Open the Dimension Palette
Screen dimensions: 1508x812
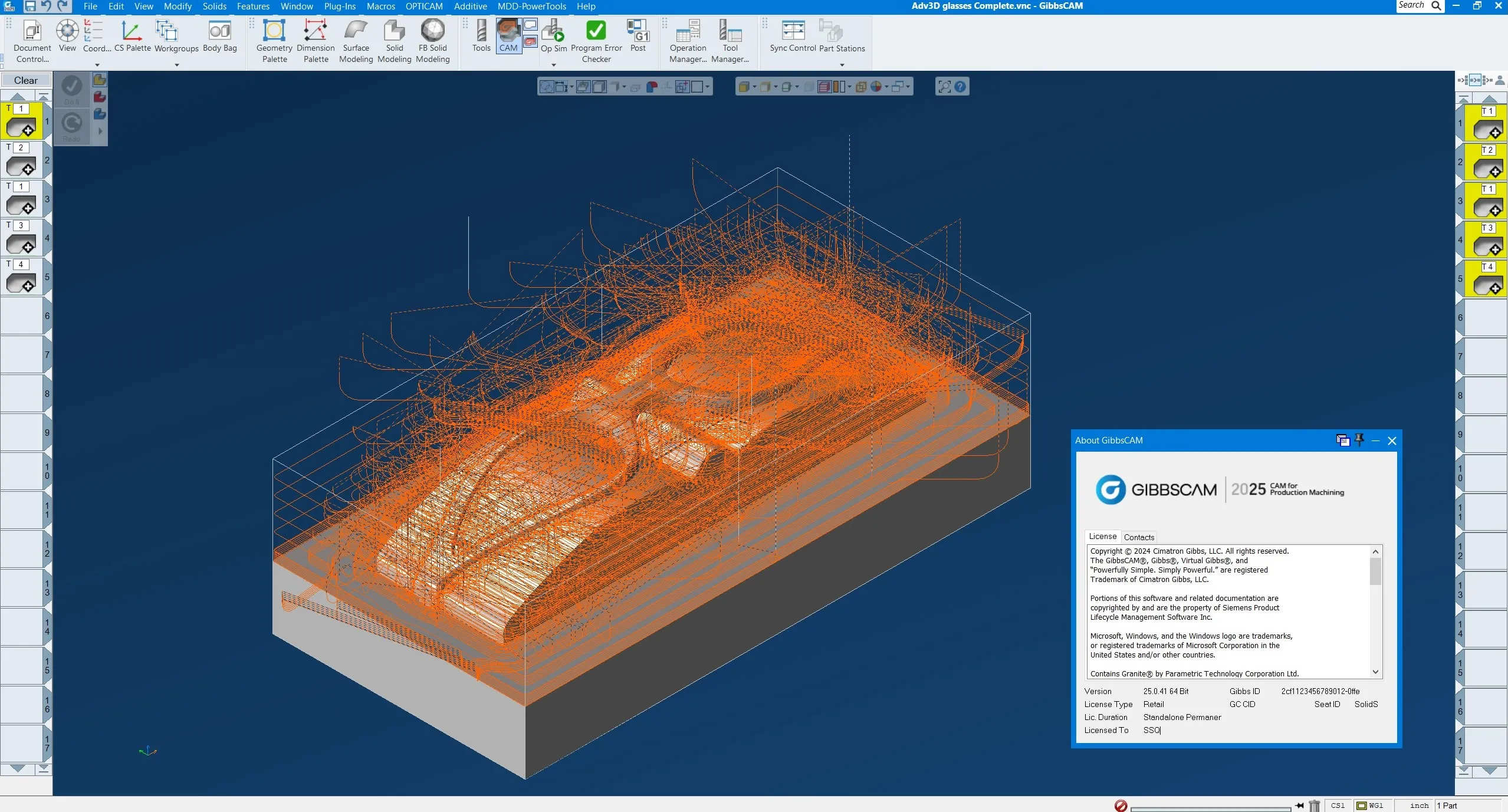(316, 41)
